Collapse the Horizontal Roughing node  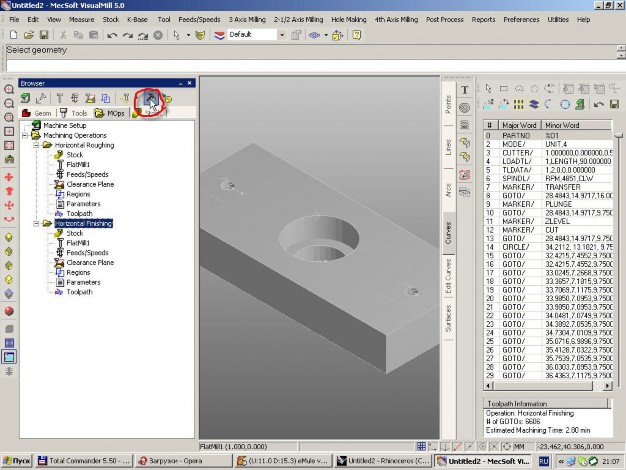tap(36, 145)
